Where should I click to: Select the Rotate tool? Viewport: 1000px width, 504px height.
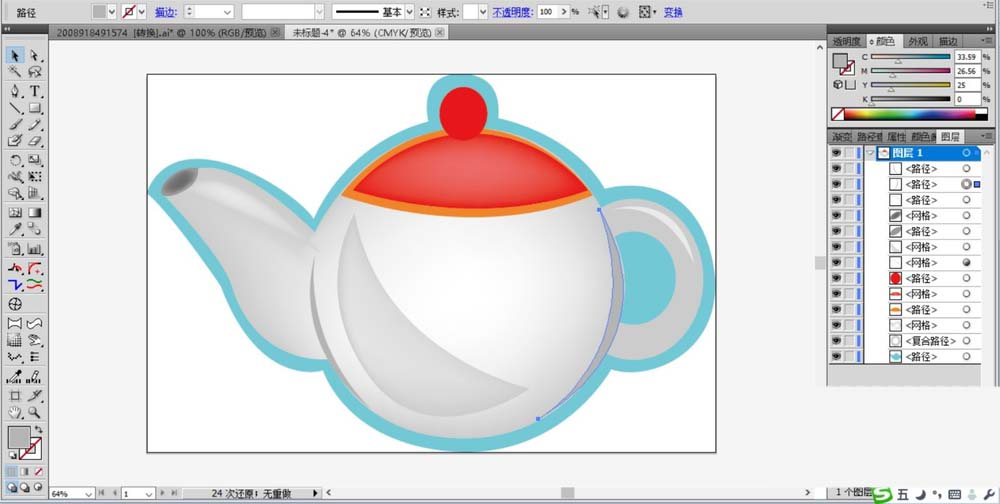click(x=15, y=160)
